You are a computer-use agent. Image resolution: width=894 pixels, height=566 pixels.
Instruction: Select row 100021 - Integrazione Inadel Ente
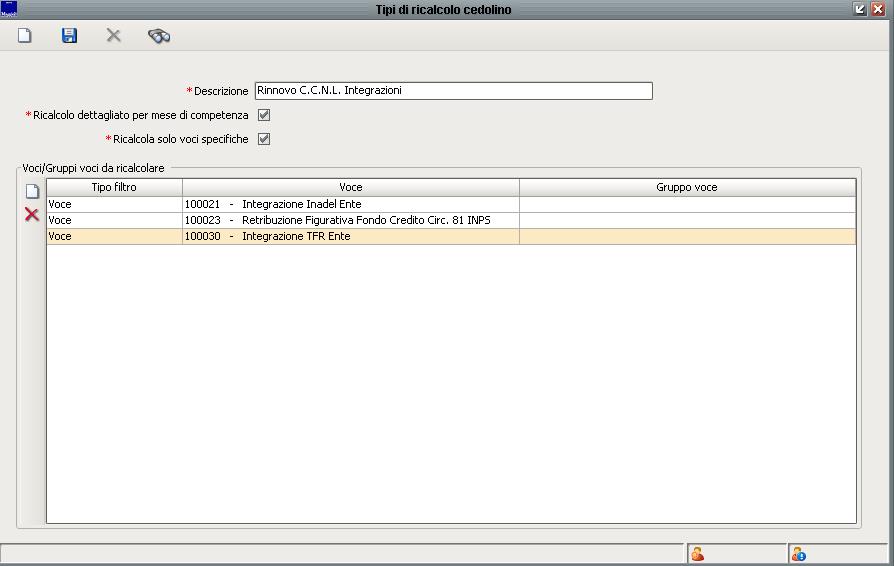(x=451, y=204)
